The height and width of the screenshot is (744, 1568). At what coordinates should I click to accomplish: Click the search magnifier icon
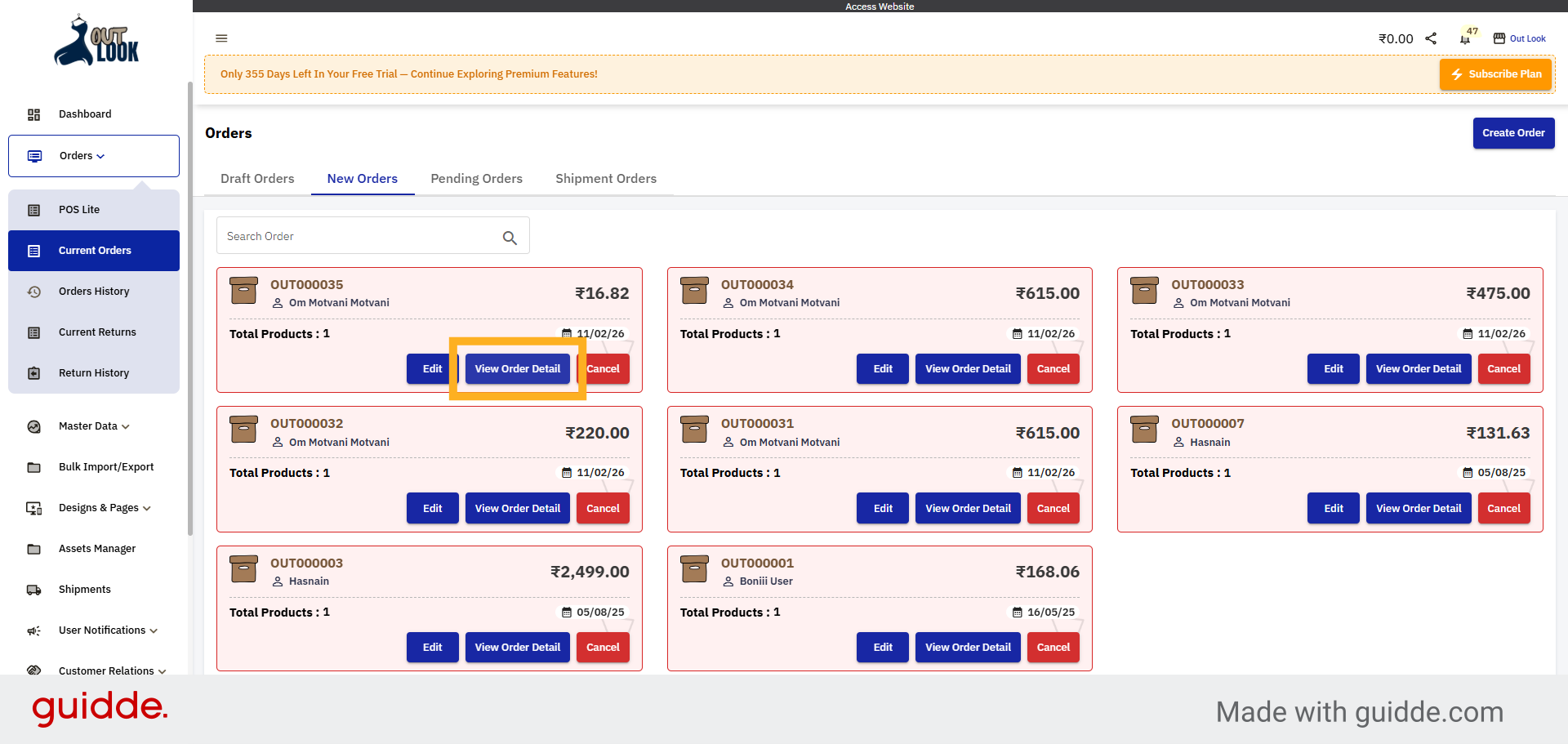[510, 238]
